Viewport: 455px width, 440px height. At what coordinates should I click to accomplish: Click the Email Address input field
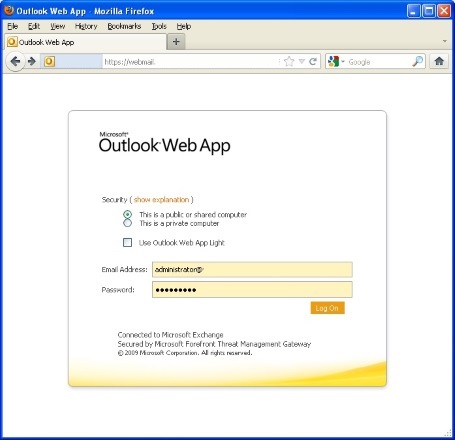252,270
